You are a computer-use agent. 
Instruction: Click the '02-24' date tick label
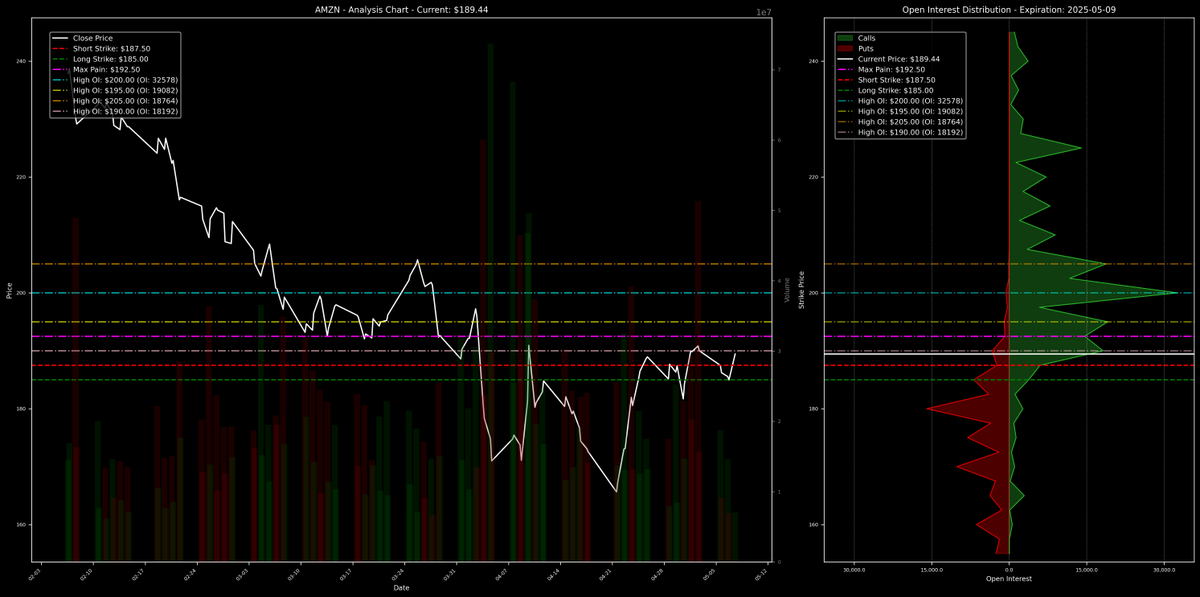tap(191, 574)
